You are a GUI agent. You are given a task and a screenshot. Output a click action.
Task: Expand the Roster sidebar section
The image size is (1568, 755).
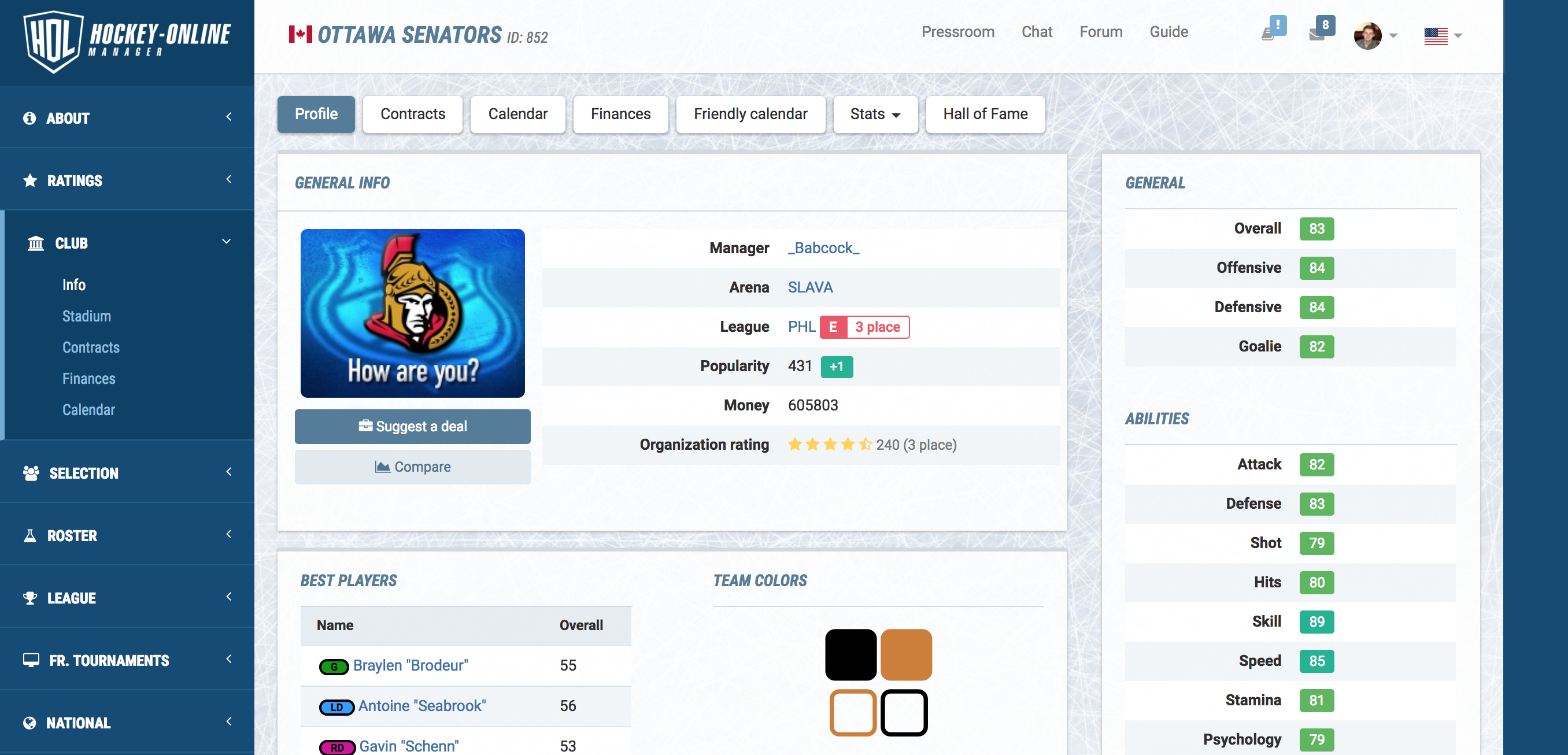coord(229,534)
